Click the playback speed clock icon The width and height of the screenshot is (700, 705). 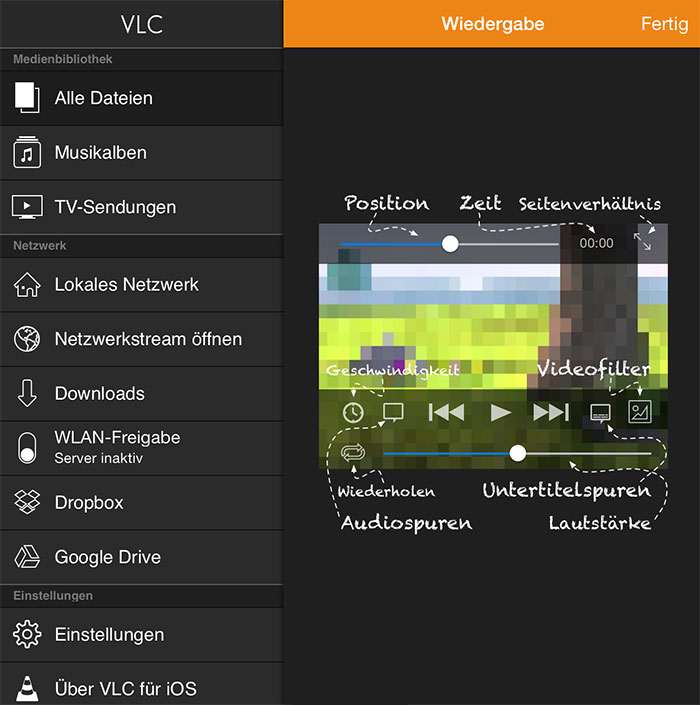(353, 412)
